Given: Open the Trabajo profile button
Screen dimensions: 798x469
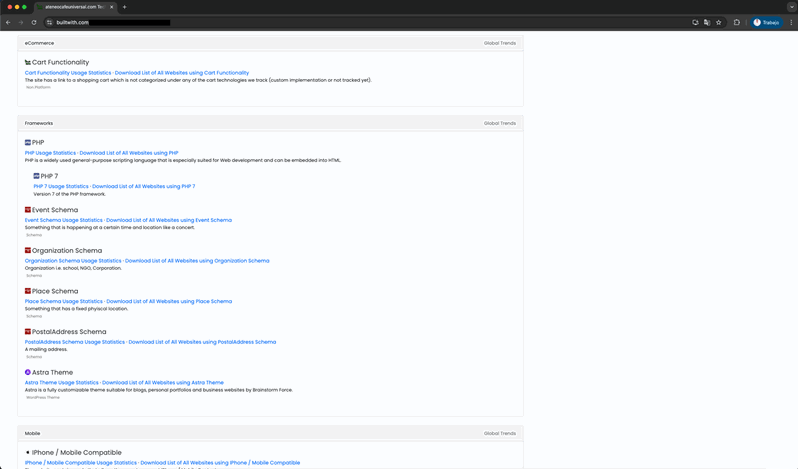Looking at the screenshot, I should 766,22.
